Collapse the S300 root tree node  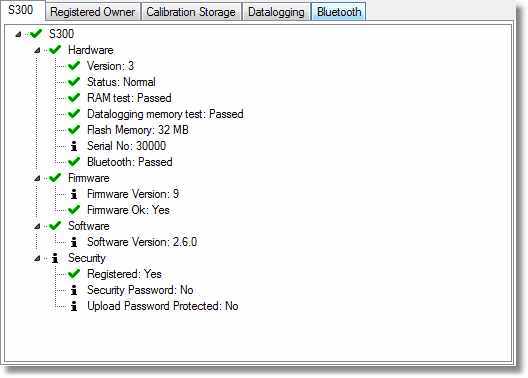pos(18,34)
